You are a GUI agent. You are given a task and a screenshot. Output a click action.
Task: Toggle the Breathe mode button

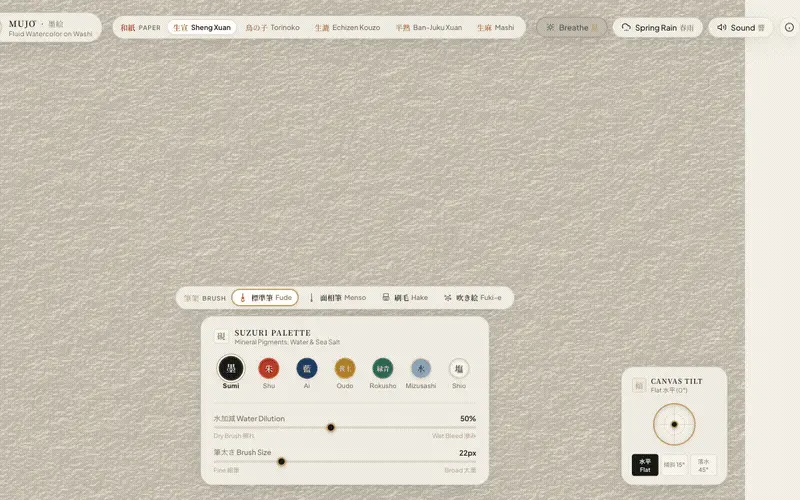571,28
